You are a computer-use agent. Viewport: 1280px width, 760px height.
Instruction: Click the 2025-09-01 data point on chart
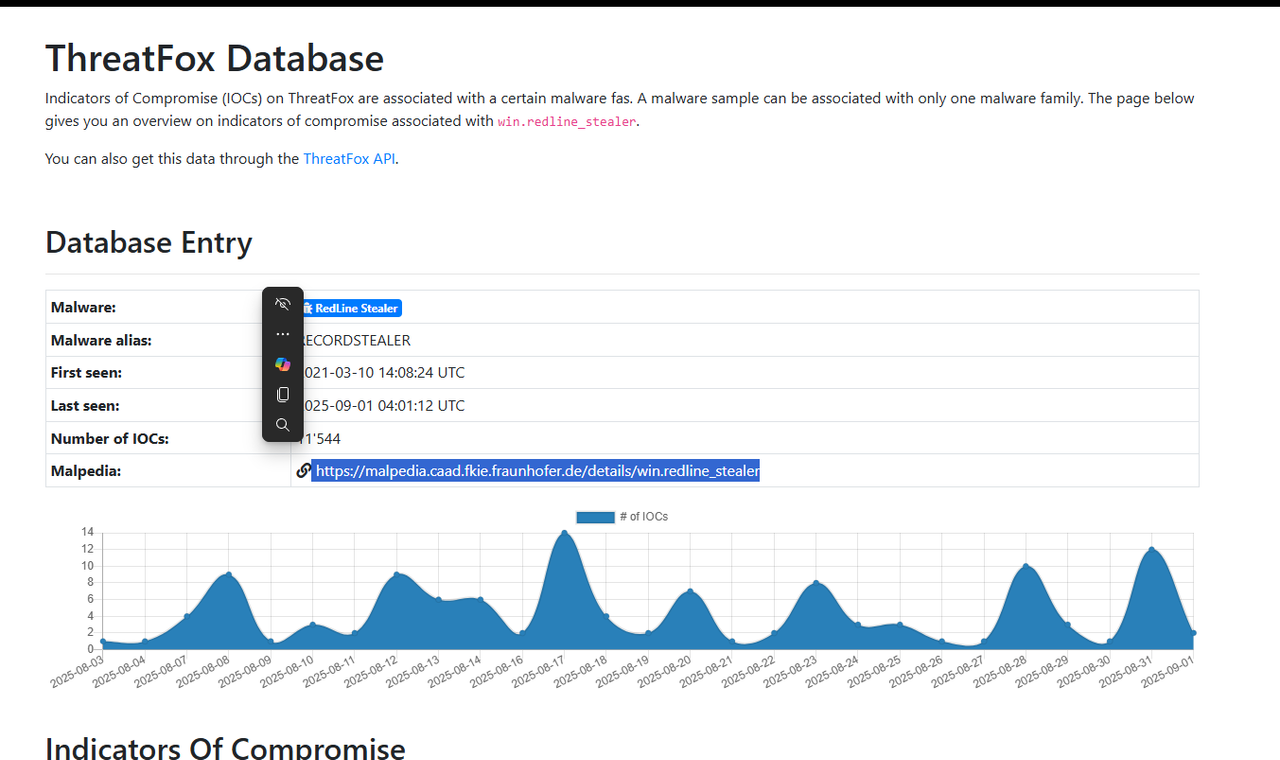tap(1193, 633)
